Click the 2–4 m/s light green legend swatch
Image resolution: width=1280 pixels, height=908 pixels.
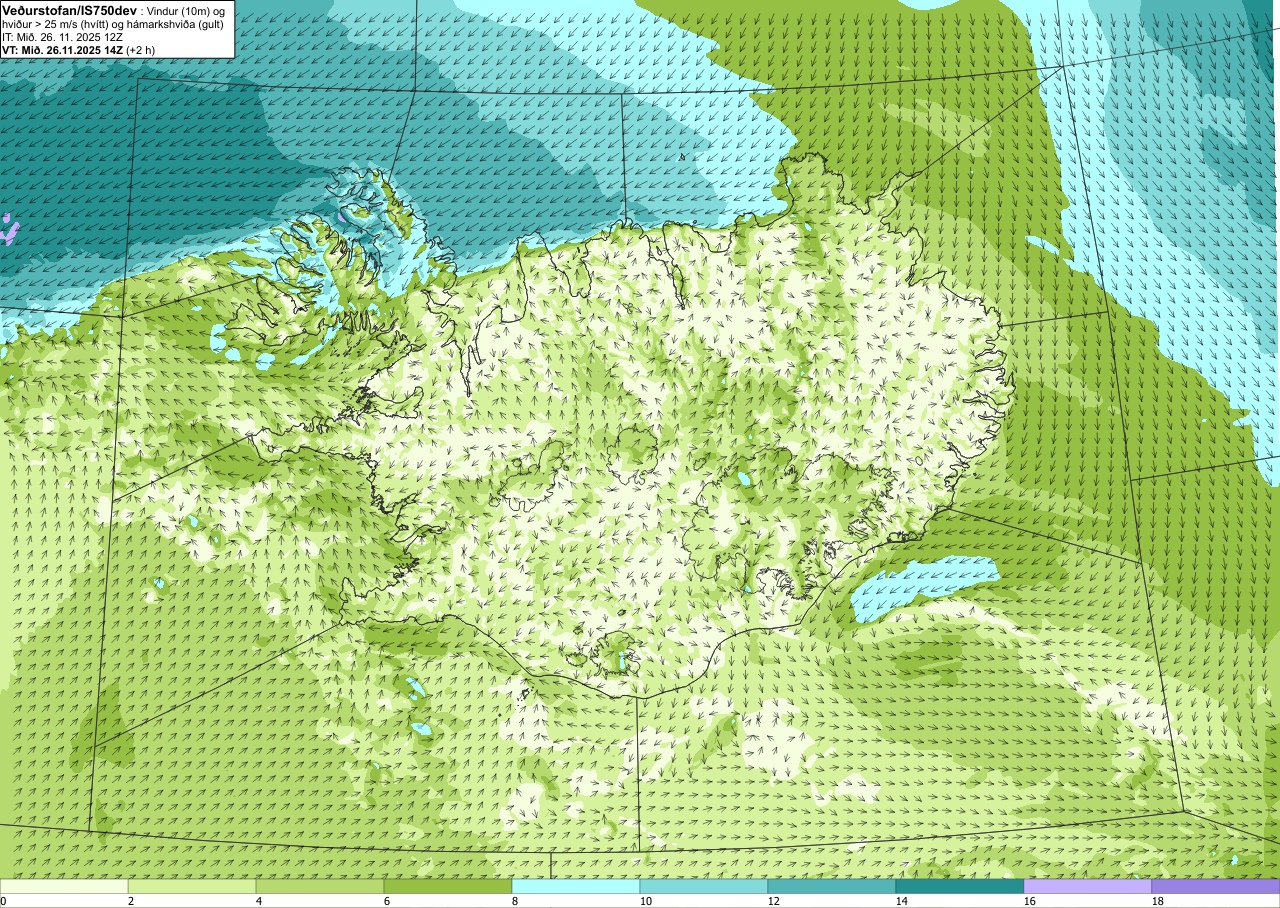(x=192, y=886)
